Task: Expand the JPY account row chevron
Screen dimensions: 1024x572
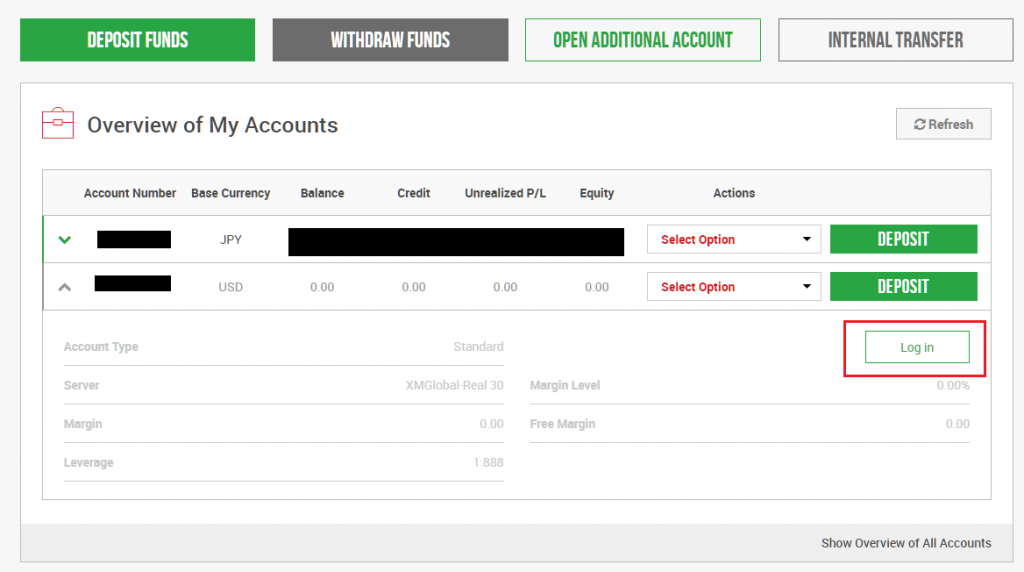Action: [65, 240]
